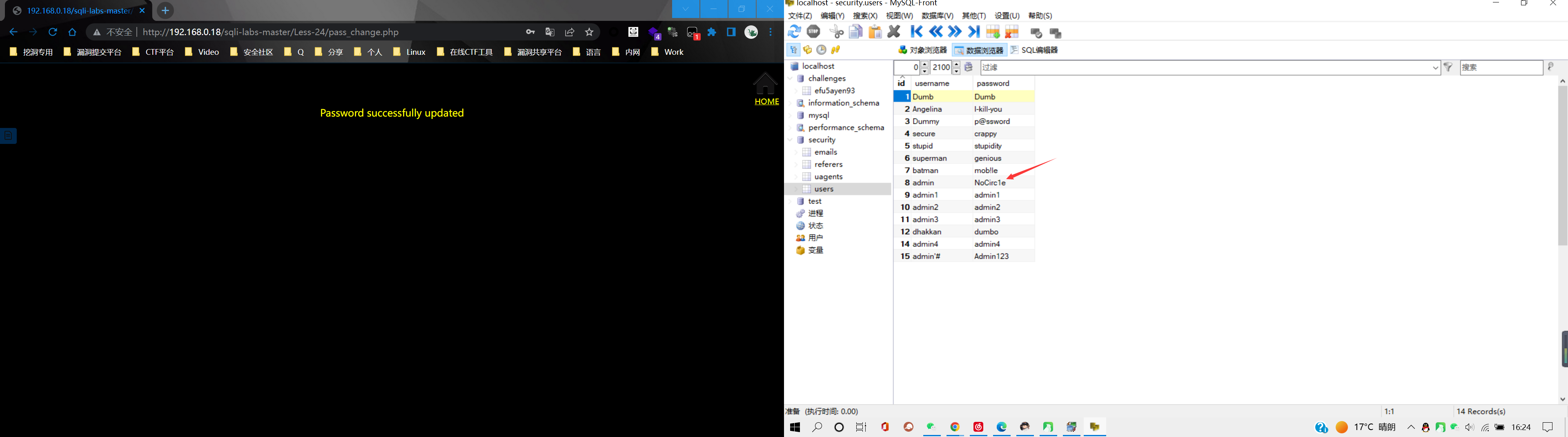Expand the mysql database node

click(790, 115)
